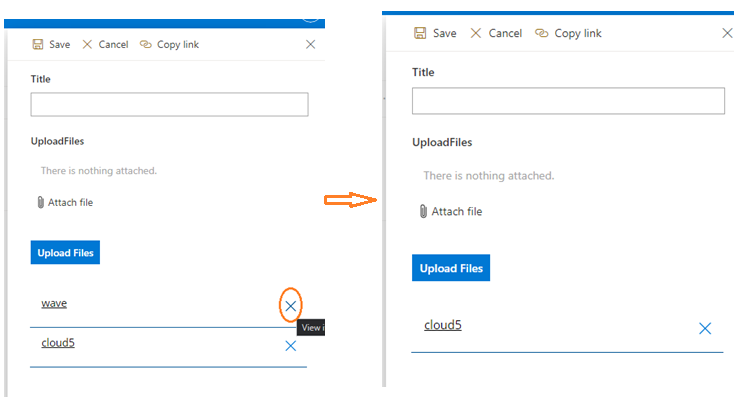This screenshot has height=405, width=740.
Task: Click Cancel in the right panel toolbar
Action: (x=495, y=33)
